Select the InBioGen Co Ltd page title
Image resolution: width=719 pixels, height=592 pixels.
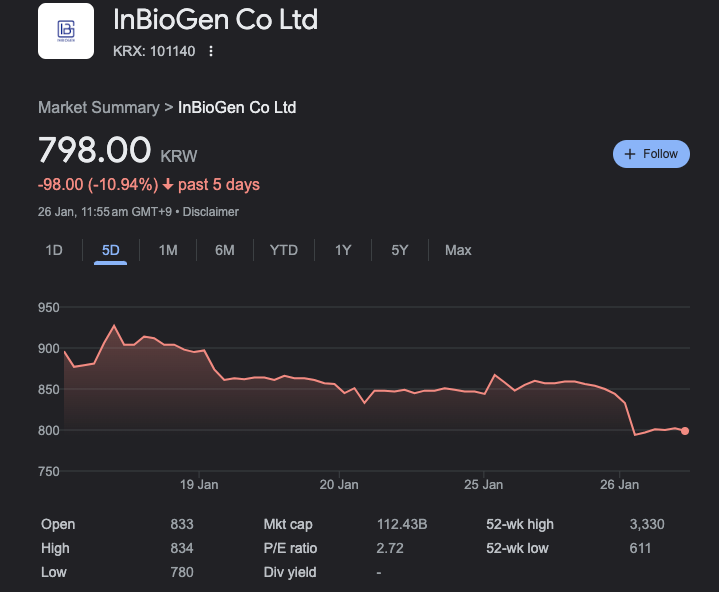pos(215,20)
